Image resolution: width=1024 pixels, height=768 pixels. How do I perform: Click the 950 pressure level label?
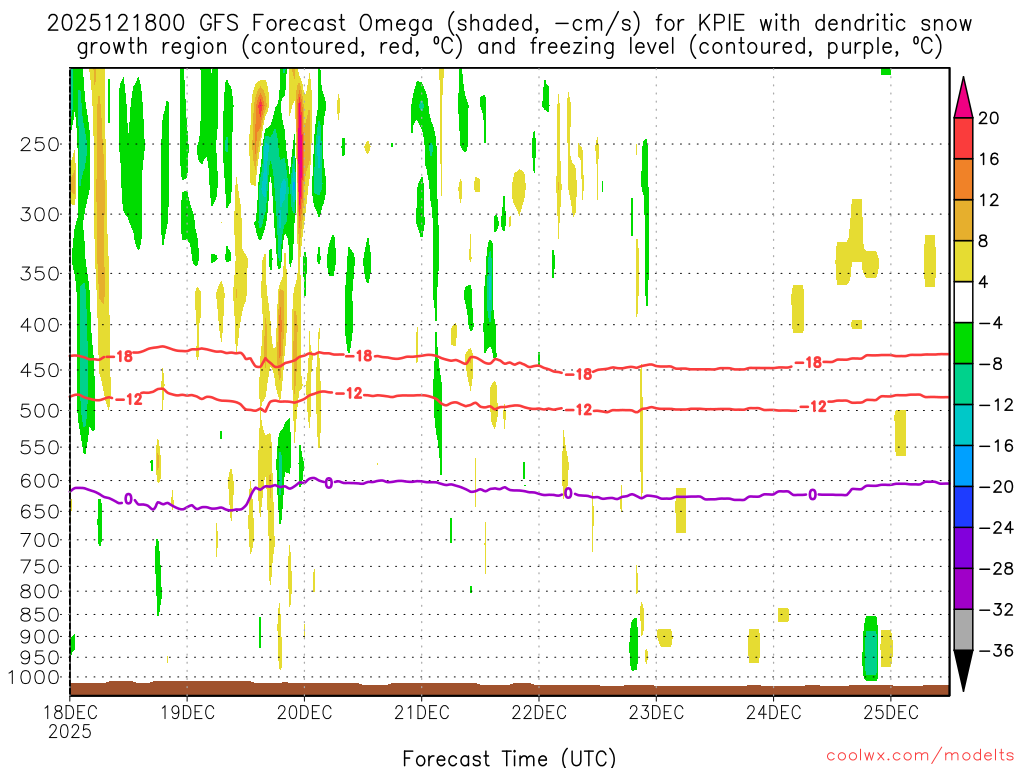(40, 658)
